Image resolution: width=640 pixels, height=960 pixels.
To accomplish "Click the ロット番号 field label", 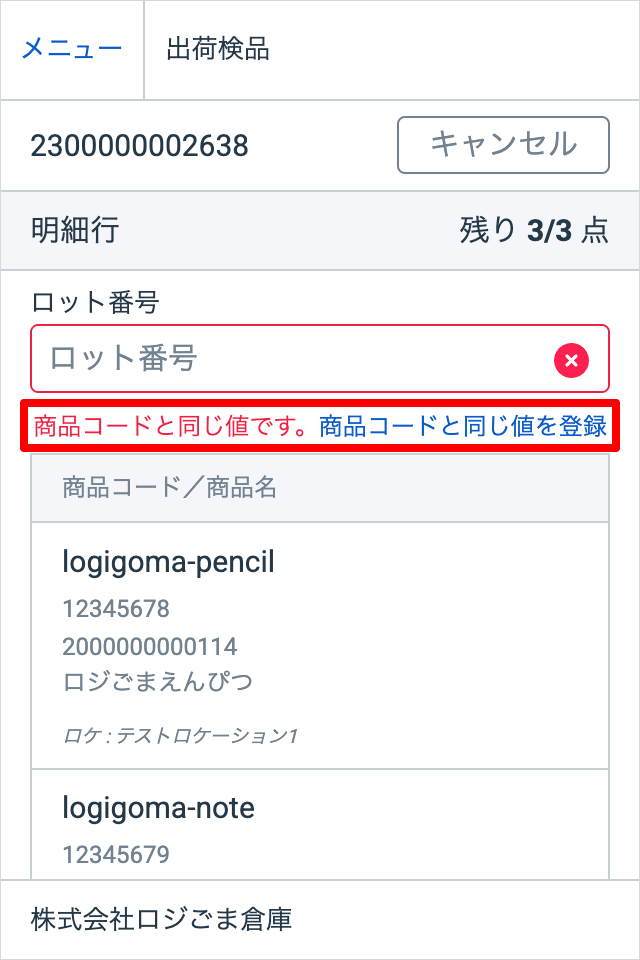I will point(96,301).
